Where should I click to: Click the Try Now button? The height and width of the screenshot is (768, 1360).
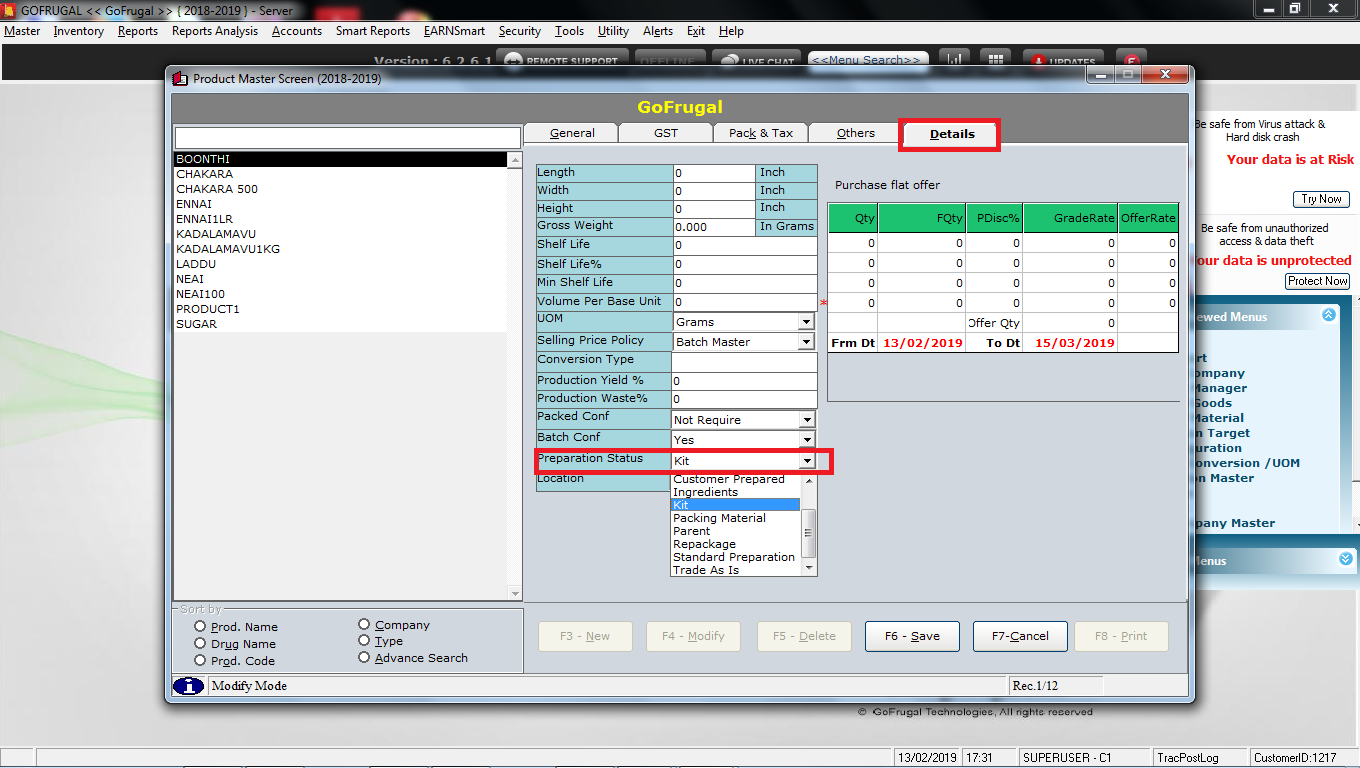point(1322,199)
